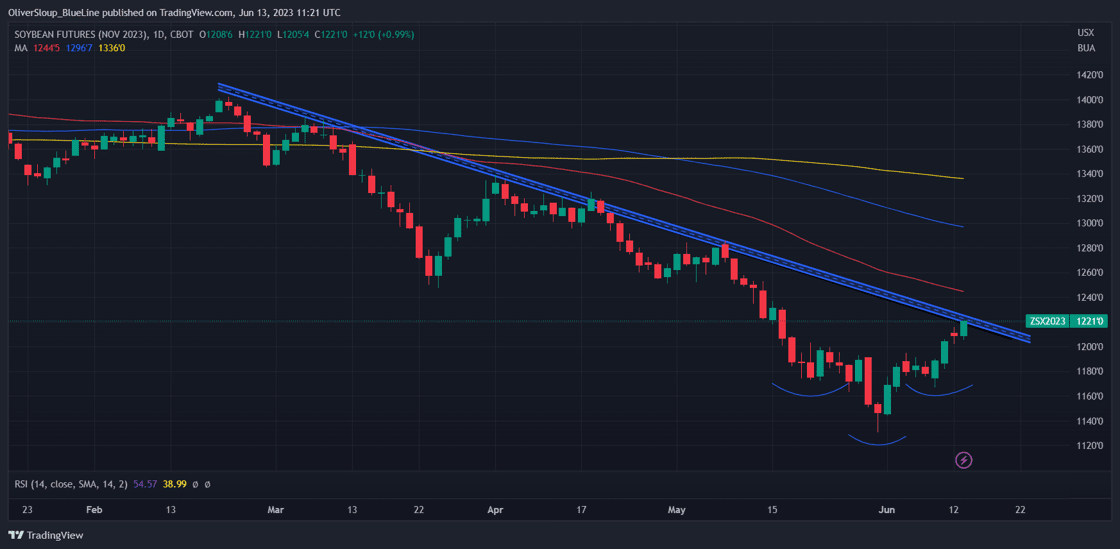Click the 1420'0 price axis label
Viewport: 1120px width, 549px height.
[x=1090, y=75]
